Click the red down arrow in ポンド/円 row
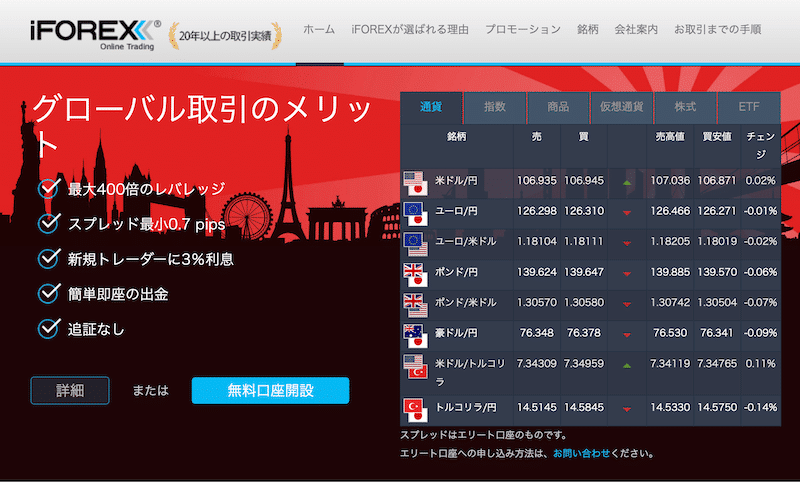The image size is (800, 485). [627, 274]
